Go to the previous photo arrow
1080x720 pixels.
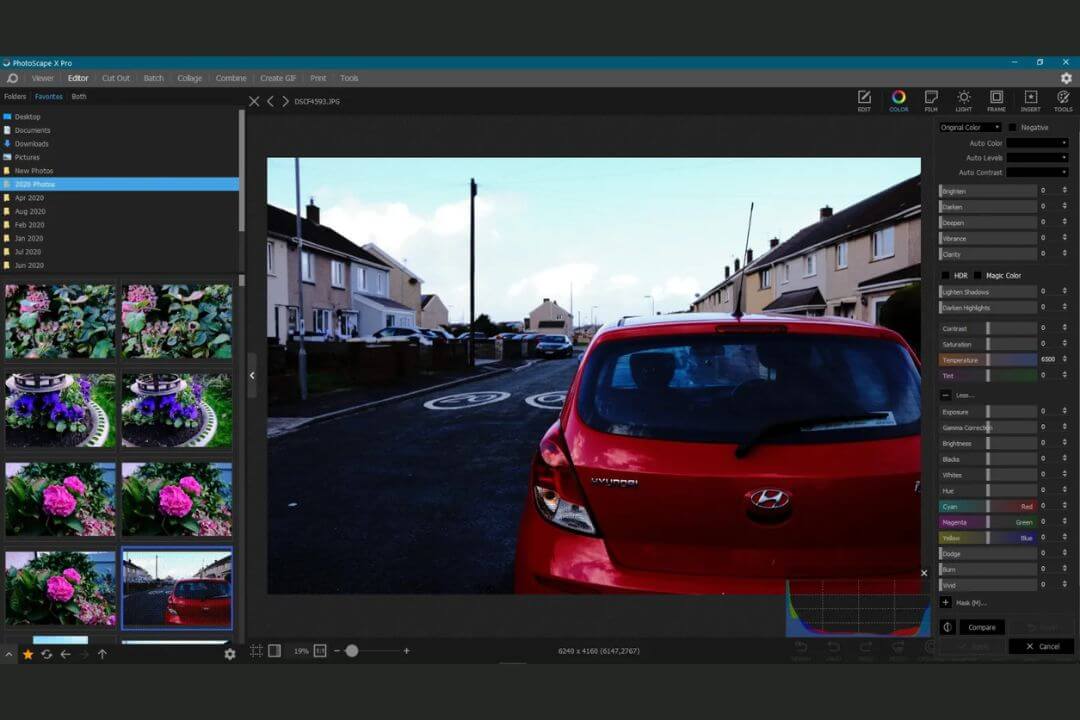pyautogui.click(x=271, y=101)
